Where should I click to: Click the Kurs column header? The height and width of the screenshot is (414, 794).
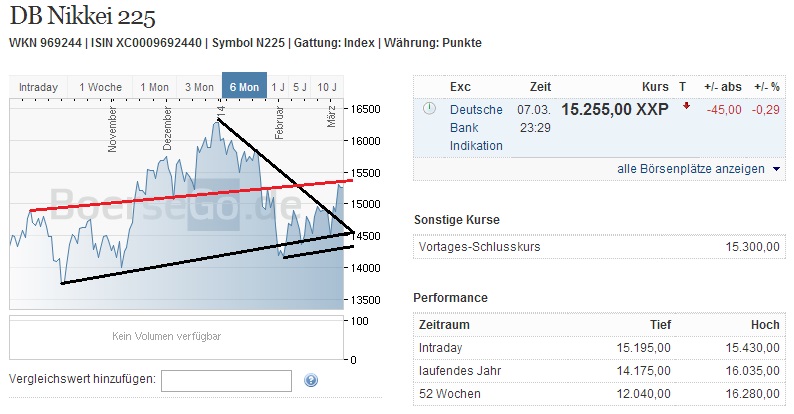(x=655, y=86)
